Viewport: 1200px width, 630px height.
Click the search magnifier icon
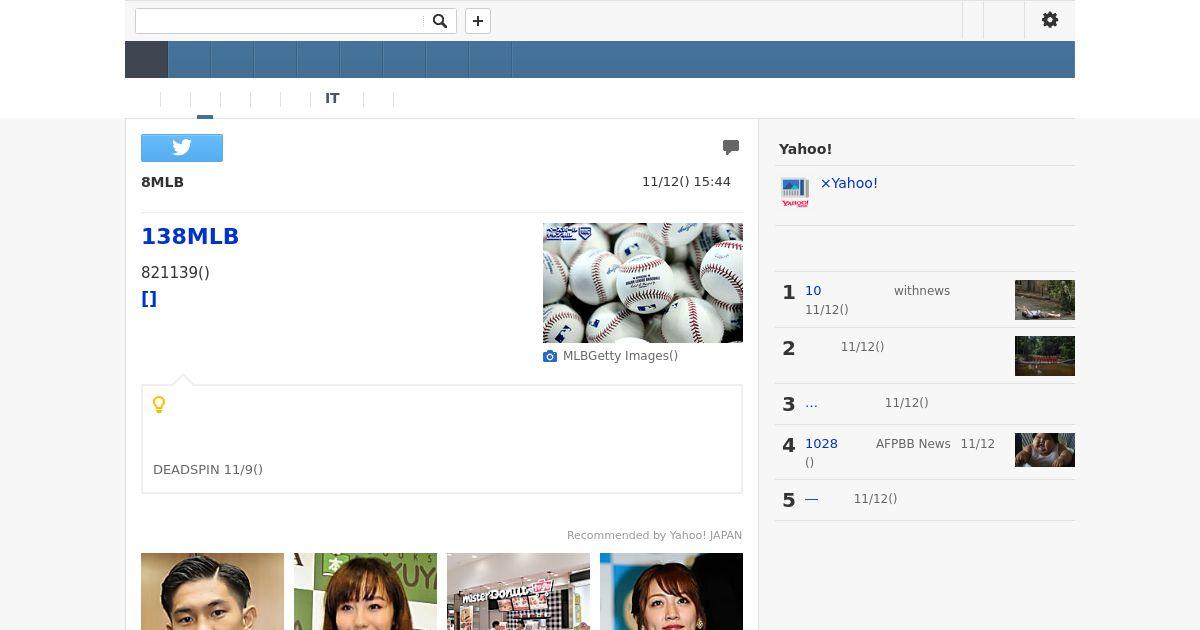tap(439, 21)
